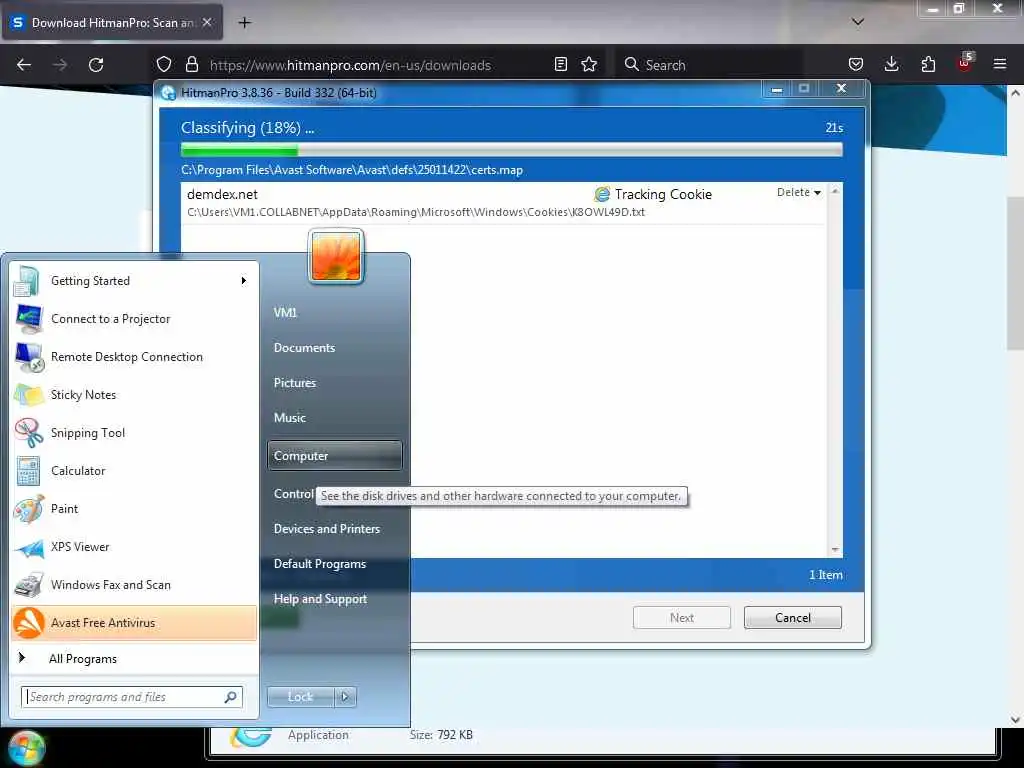The image size is (1024, 768).
Task: Open XPS Viewer
Action: pos(134,547)
